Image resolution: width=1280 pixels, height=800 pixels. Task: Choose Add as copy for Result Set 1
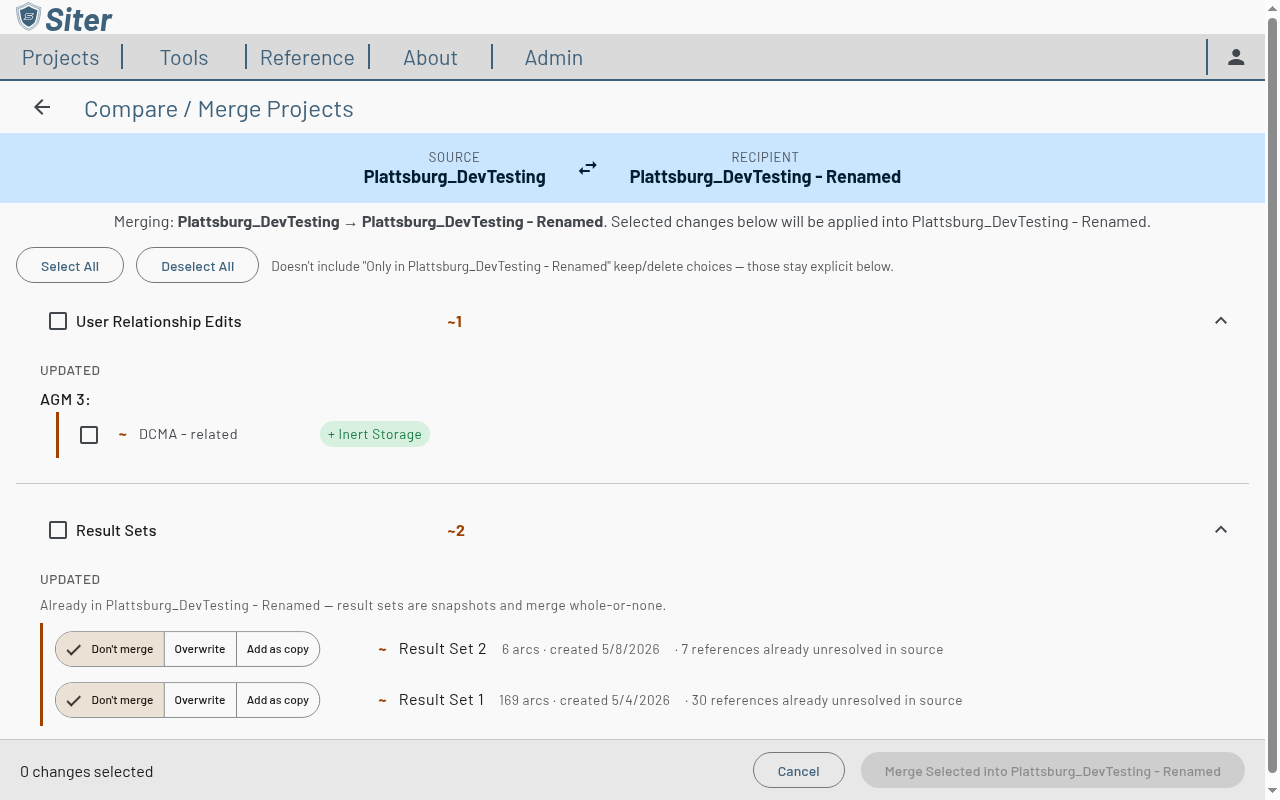[x=278, y=700]
